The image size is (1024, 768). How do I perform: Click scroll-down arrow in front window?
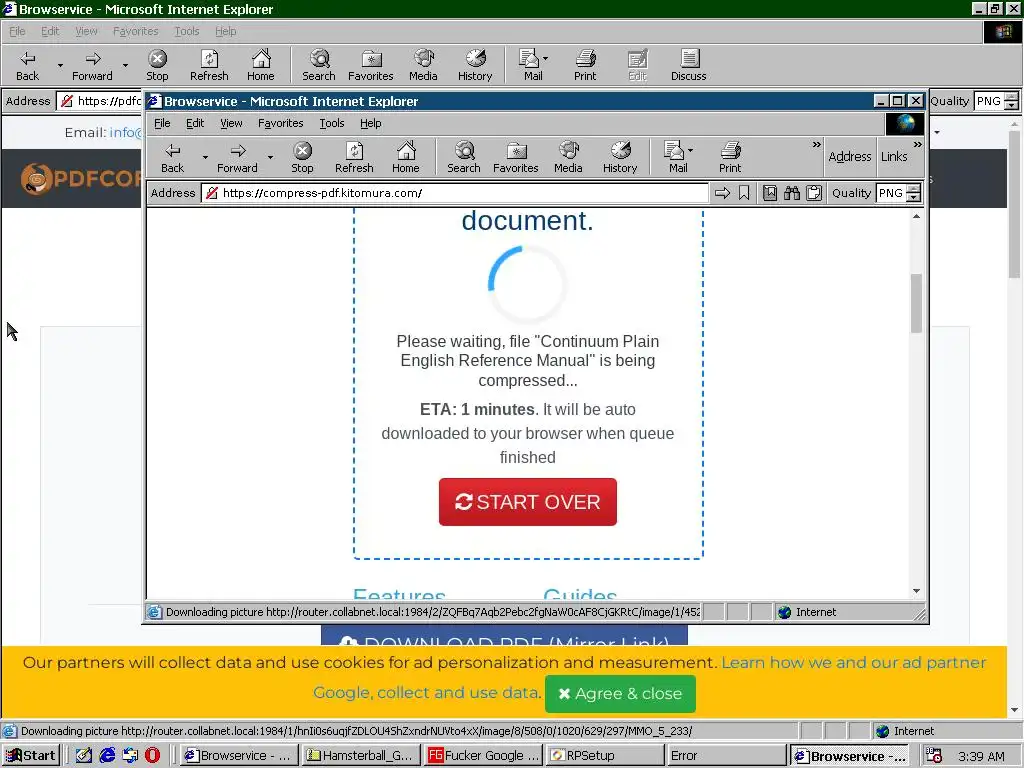[x=916, y=591]
